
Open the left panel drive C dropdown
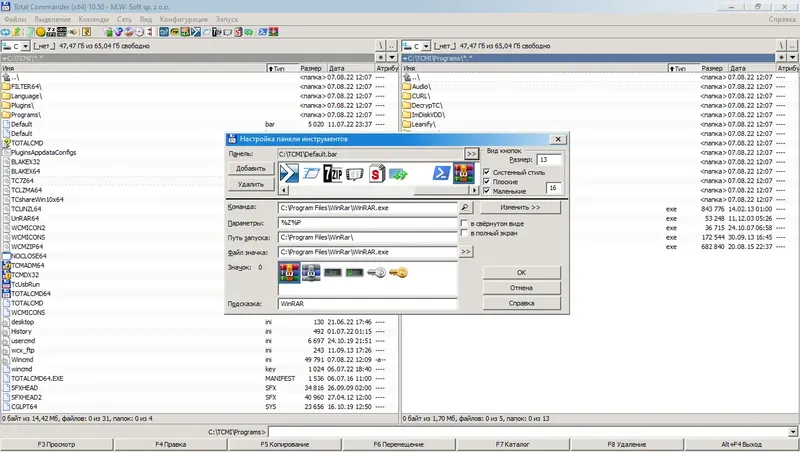point(24,46)
